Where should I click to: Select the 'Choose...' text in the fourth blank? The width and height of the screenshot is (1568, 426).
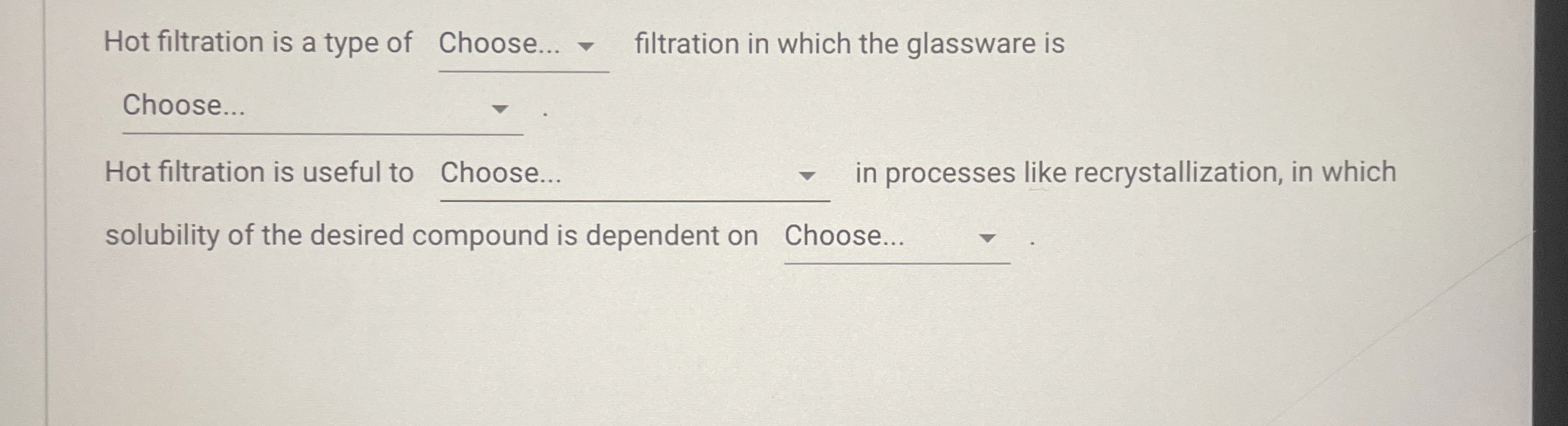point(844,236)
